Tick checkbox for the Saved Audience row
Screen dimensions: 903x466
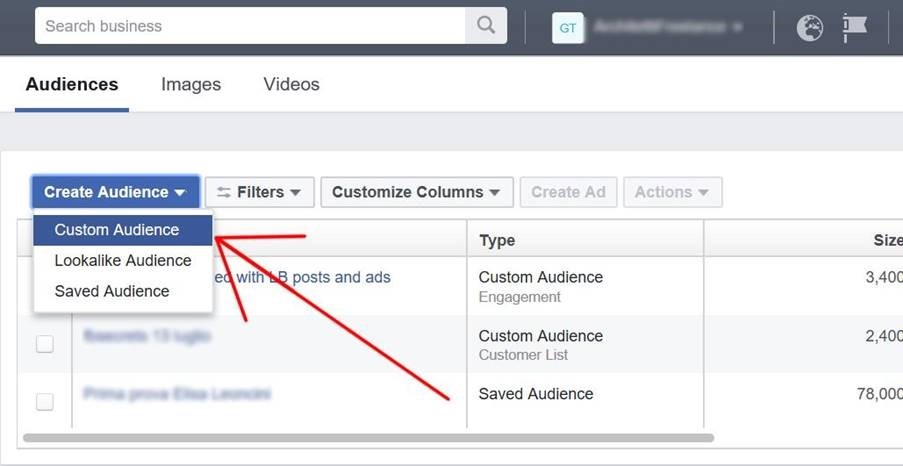point(45,402)
